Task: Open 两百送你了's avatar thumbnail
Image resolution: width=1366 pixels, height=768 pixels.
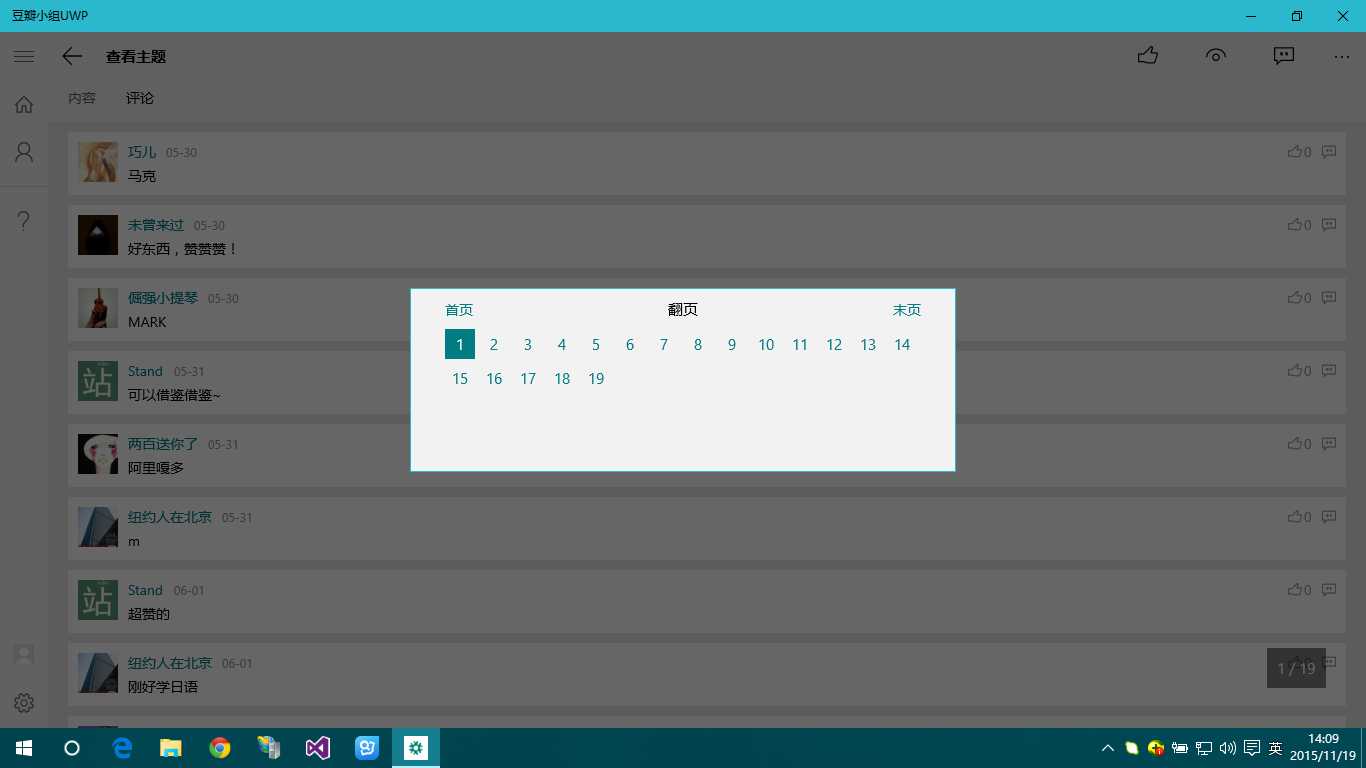Action: (x=98, y=454)
